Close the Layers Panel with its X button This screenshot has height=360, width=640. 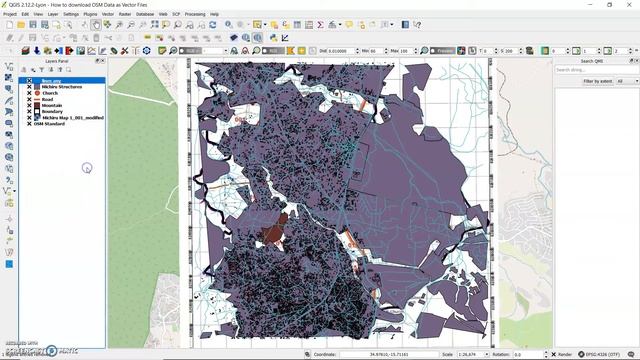(x=103, y=61)
